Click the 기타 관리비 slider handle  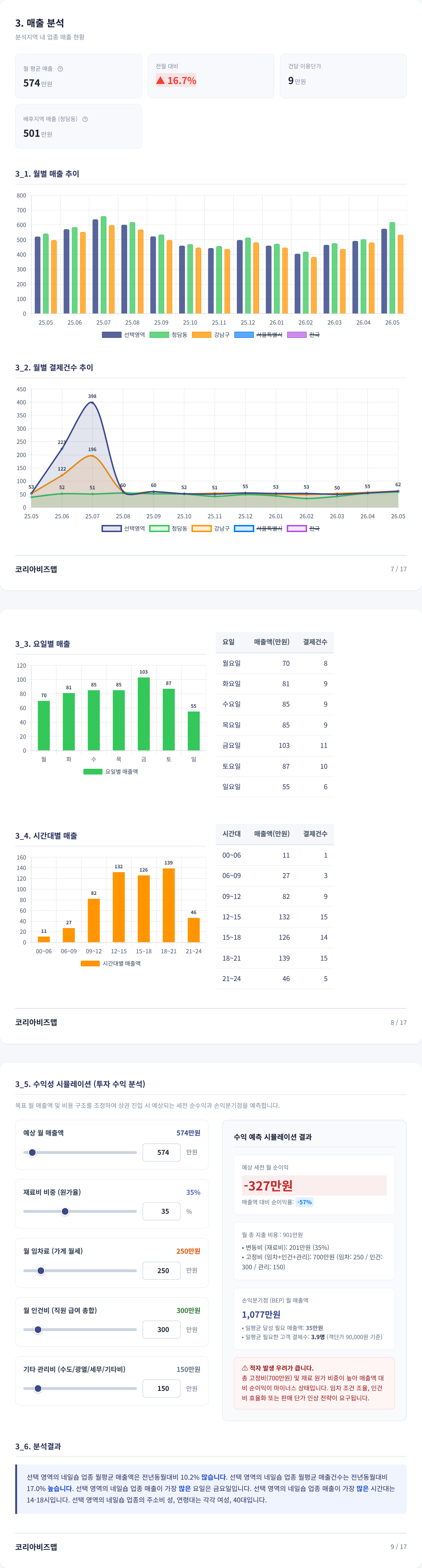click(38, 1389)
